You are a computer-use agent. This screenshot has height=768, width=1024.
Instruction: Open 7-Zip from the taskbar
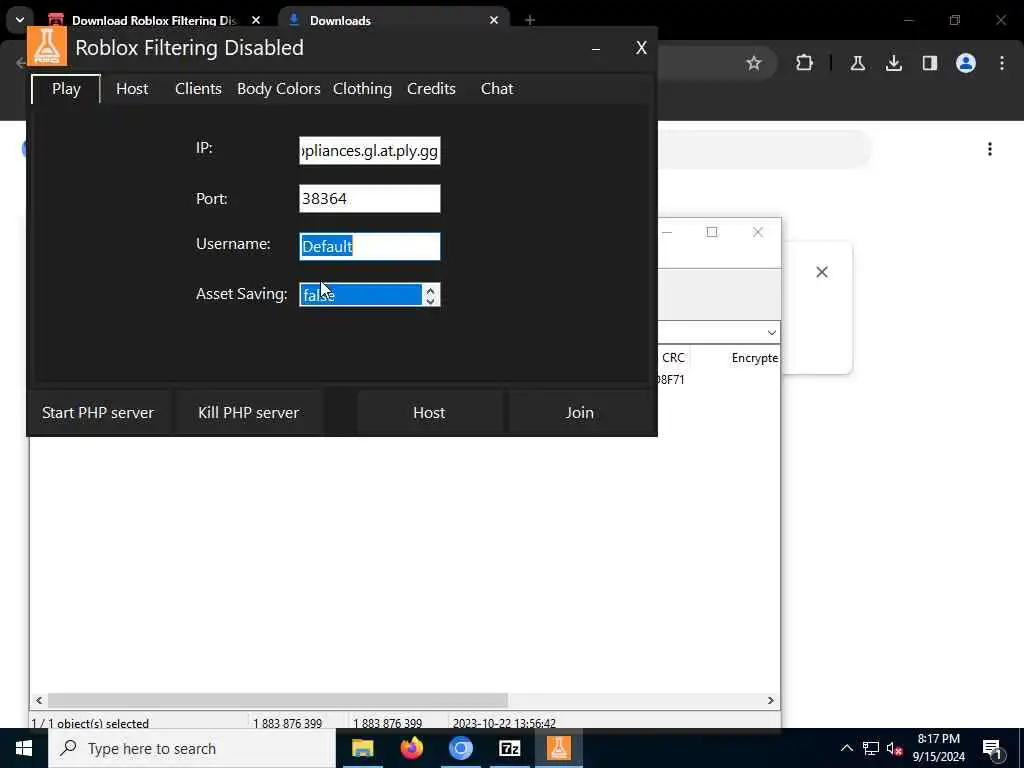(x=509, y=748)
